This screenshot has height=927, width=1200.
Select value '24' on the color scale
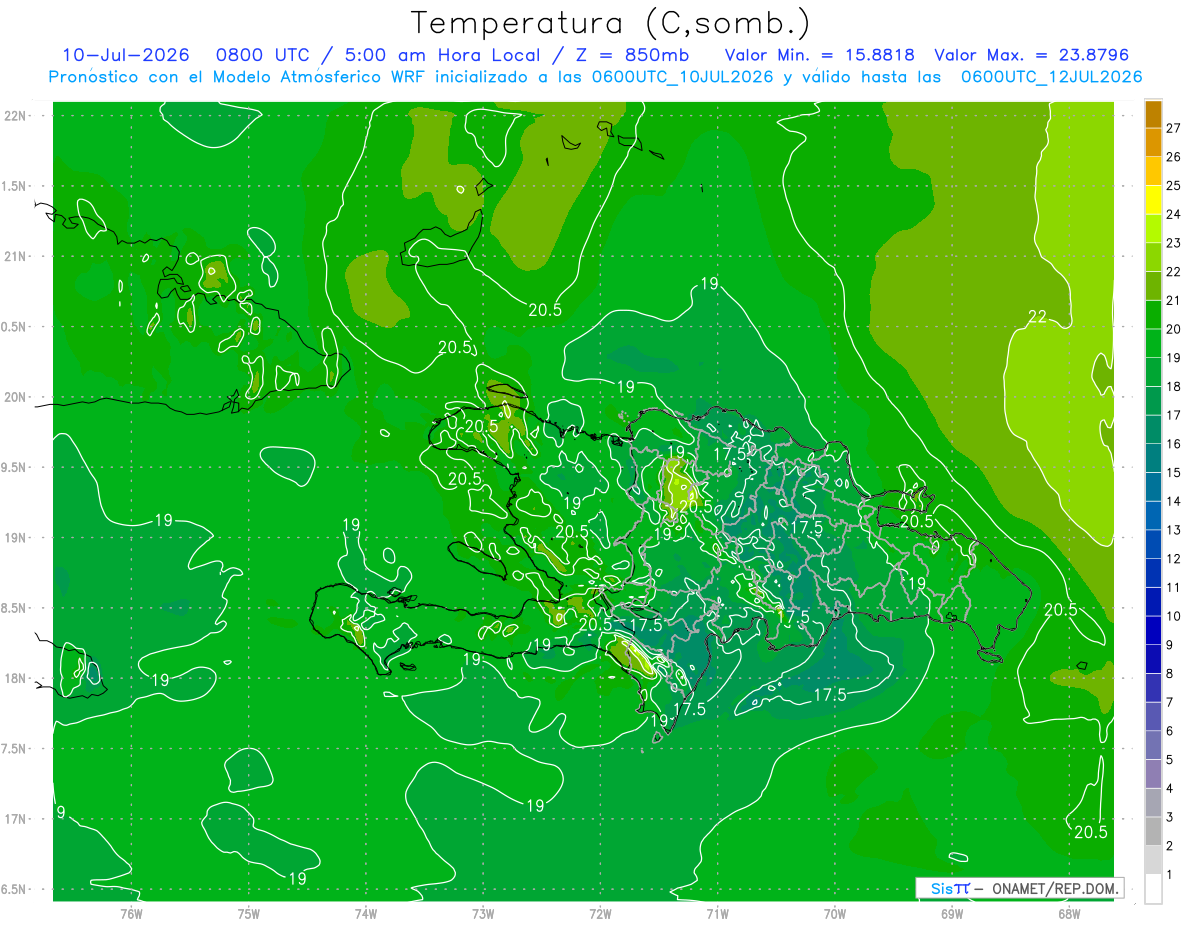tap(1173, 214)
